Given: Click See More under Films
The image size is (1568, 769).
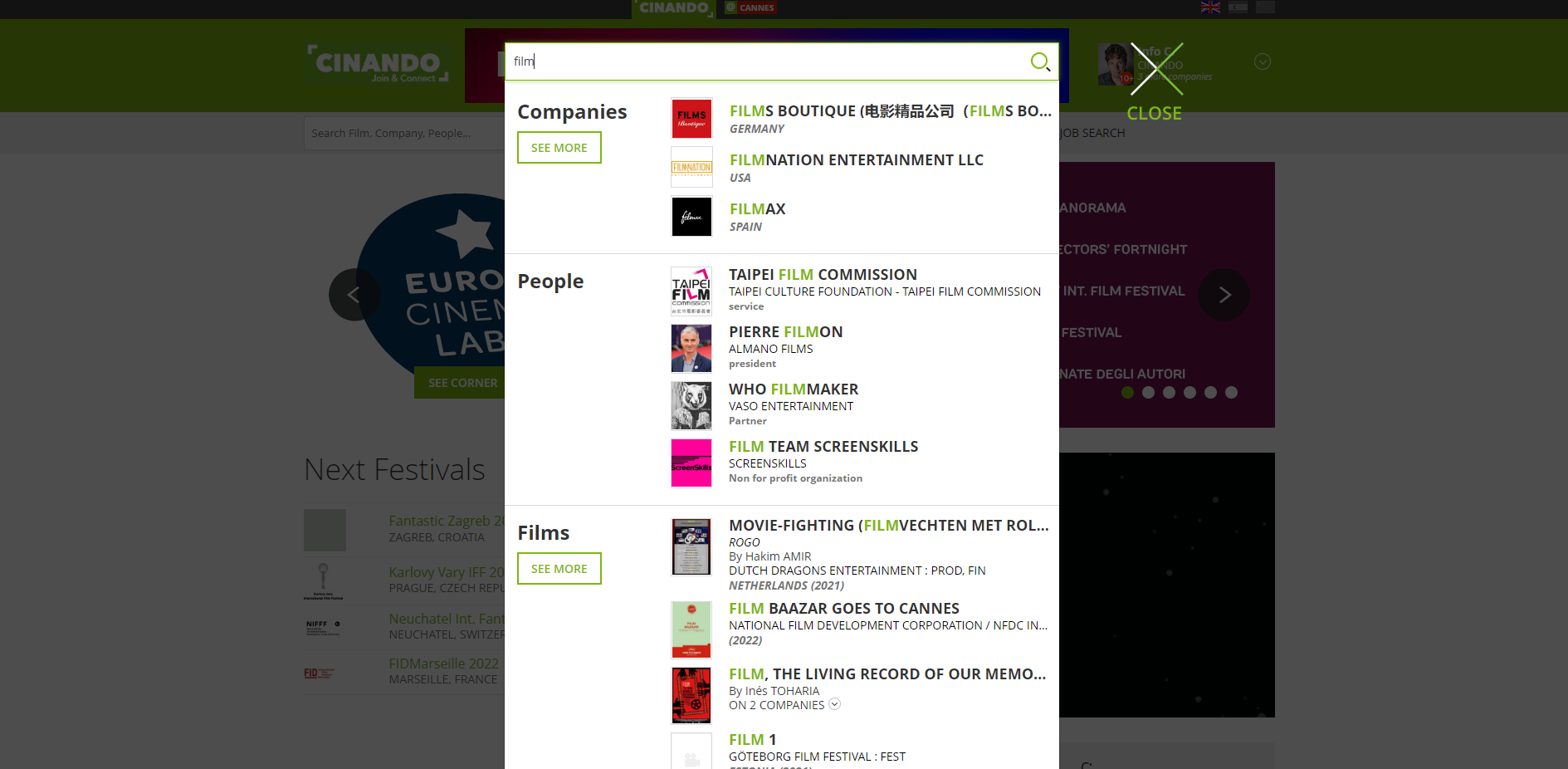Looking at the screenshot, I should click(x=559, y=569).
